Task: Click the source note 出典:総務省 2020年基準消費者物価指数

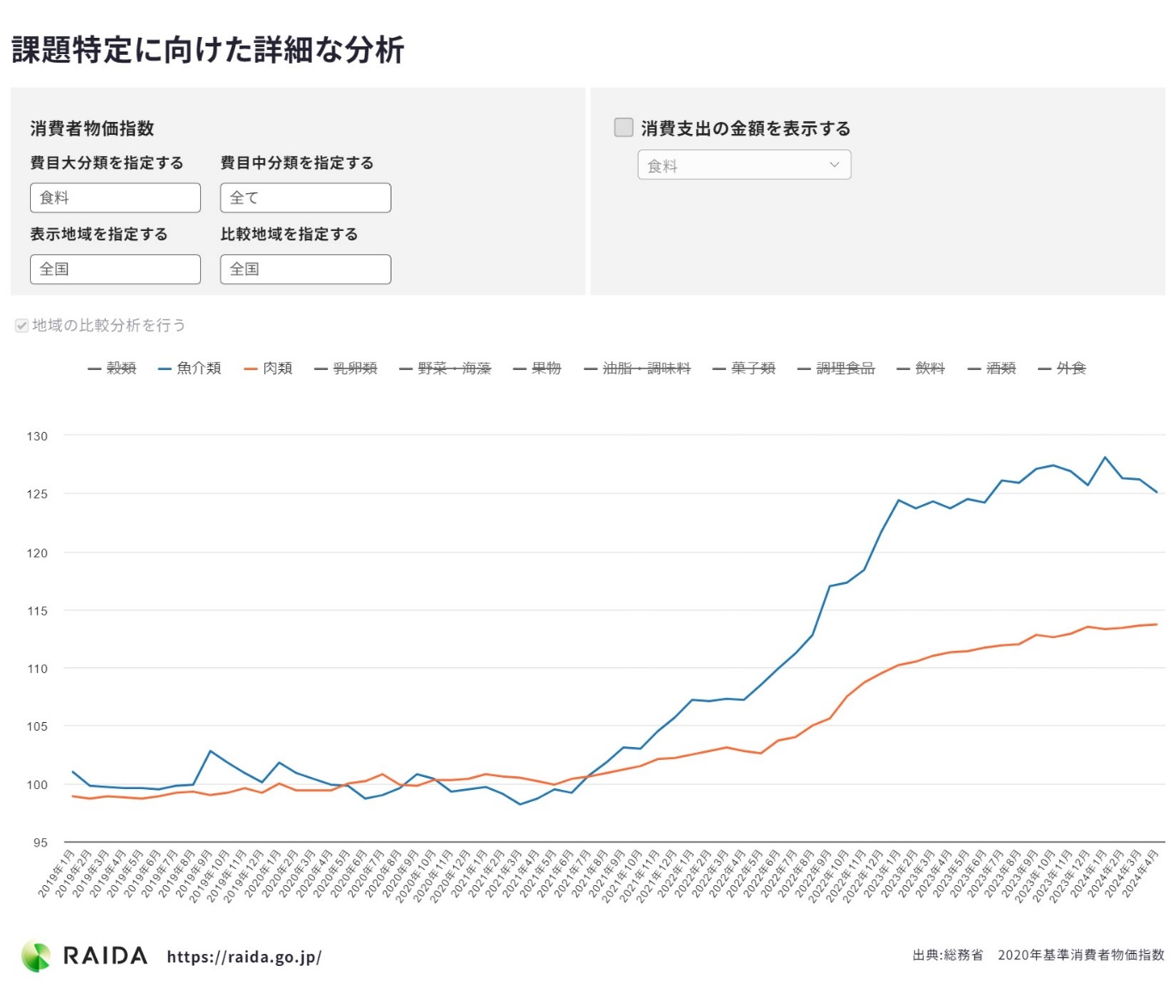Action: pyautogui.click(x=1039, y=955)
